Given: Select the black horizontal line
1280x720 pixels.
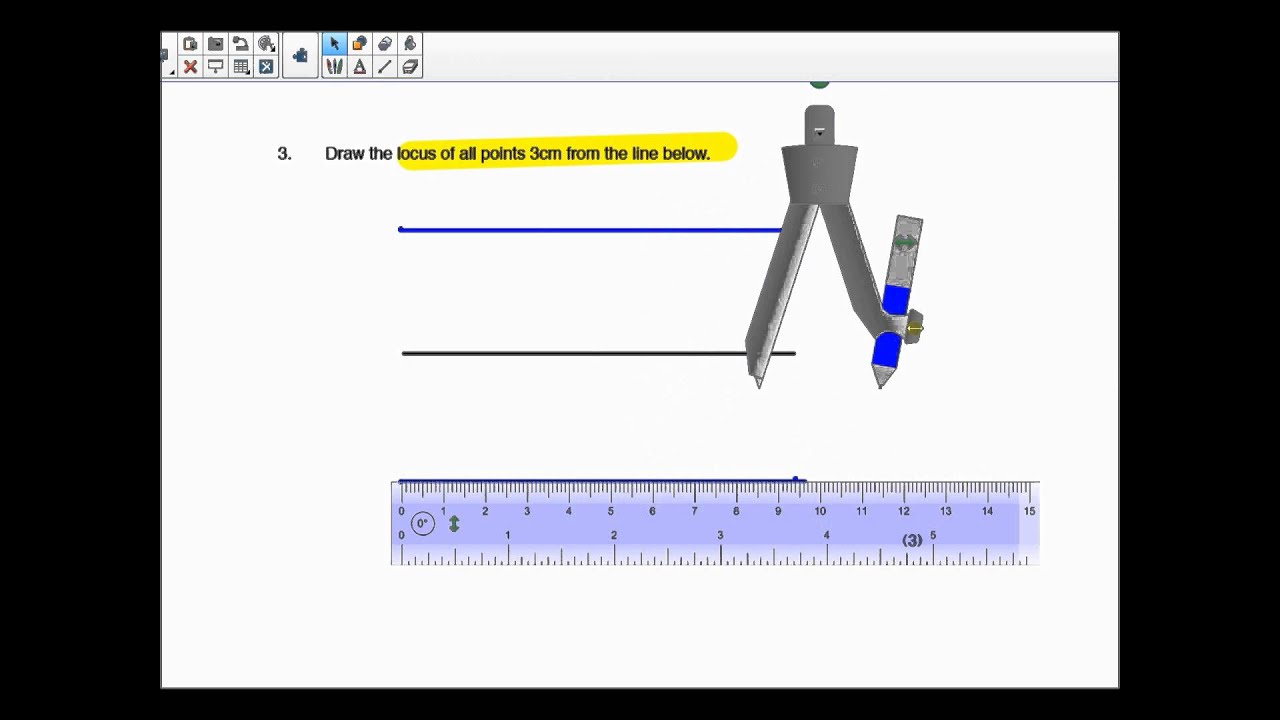Looking at the screenshot, I should [x=598, y=353].
